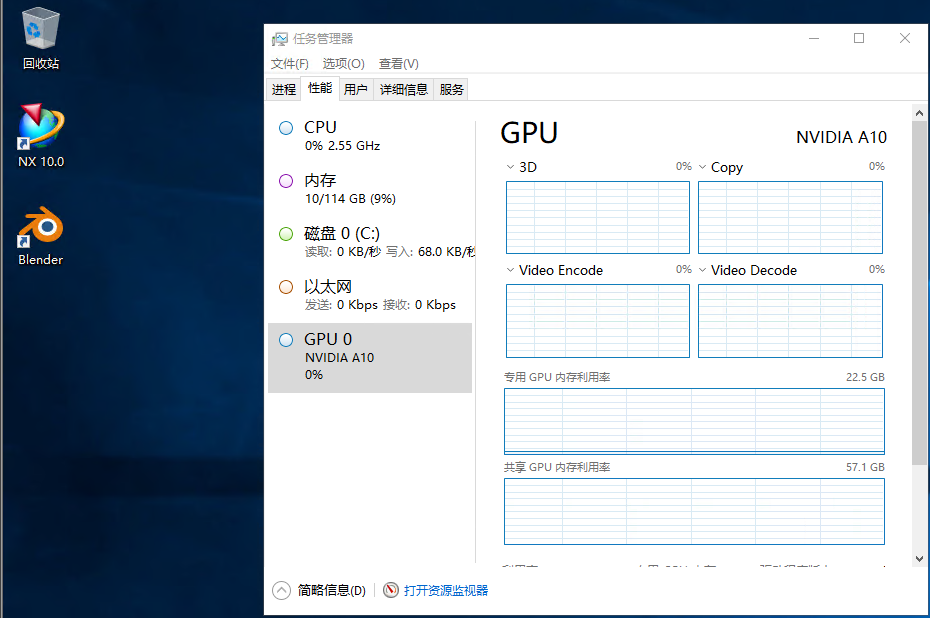Click scrollbar down arrow in GPU panel
The image size is (930, 618).
(919, 559)
